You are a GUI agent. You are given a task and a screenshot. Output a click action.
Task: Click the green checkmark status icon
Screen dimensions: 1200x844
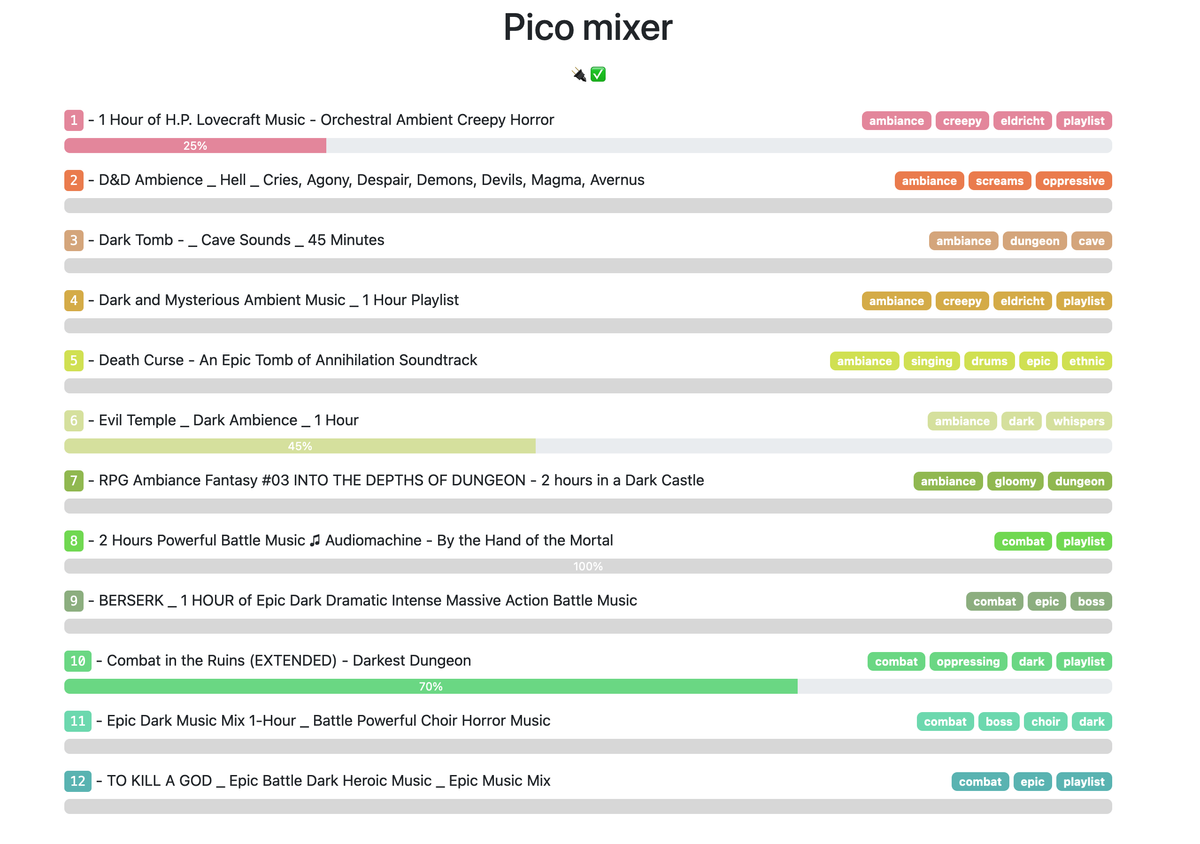[x=598, y=73]
